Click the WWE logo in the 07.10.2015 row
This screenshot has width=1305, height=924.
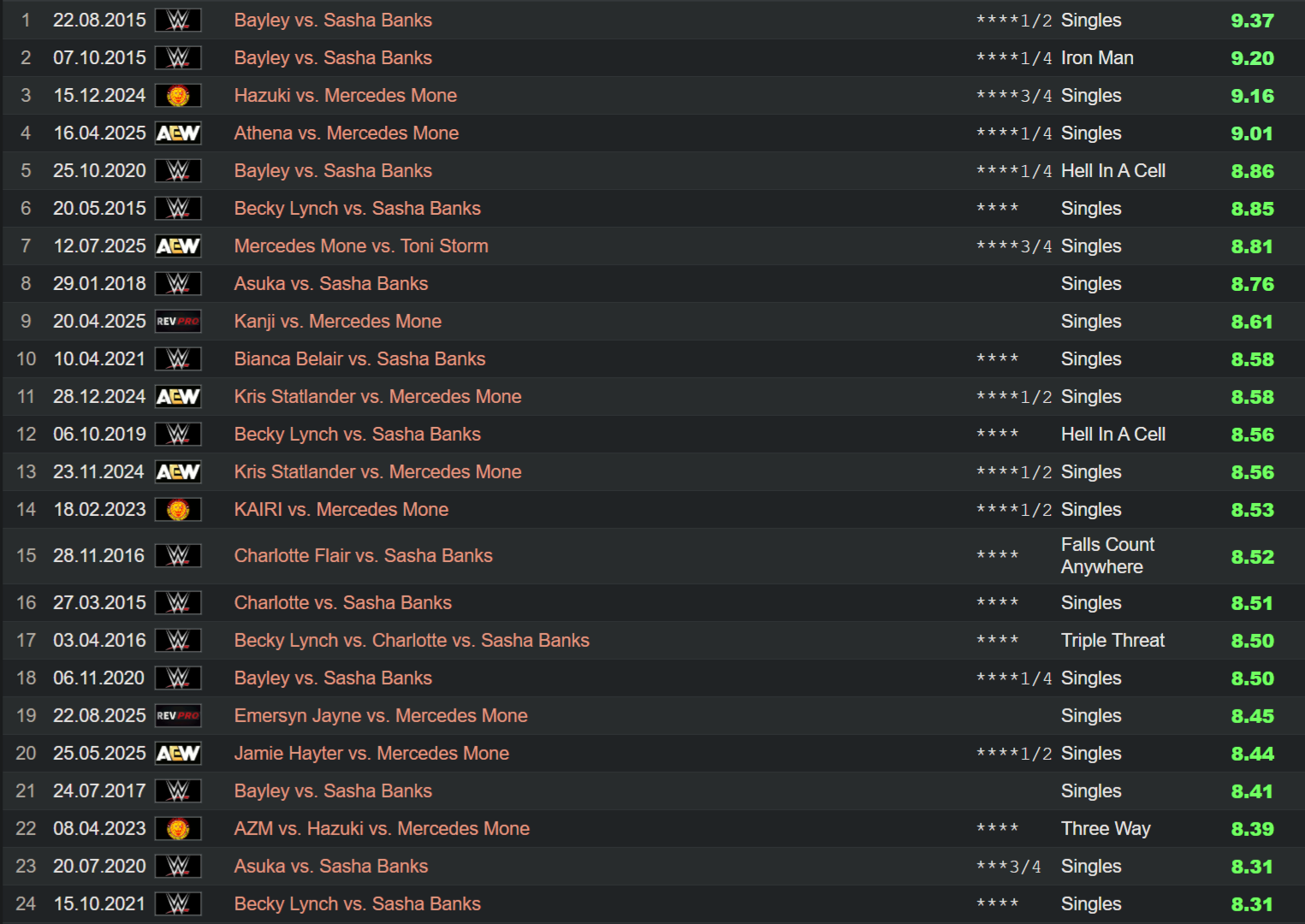pyautogui.click(x=178, y=58)
